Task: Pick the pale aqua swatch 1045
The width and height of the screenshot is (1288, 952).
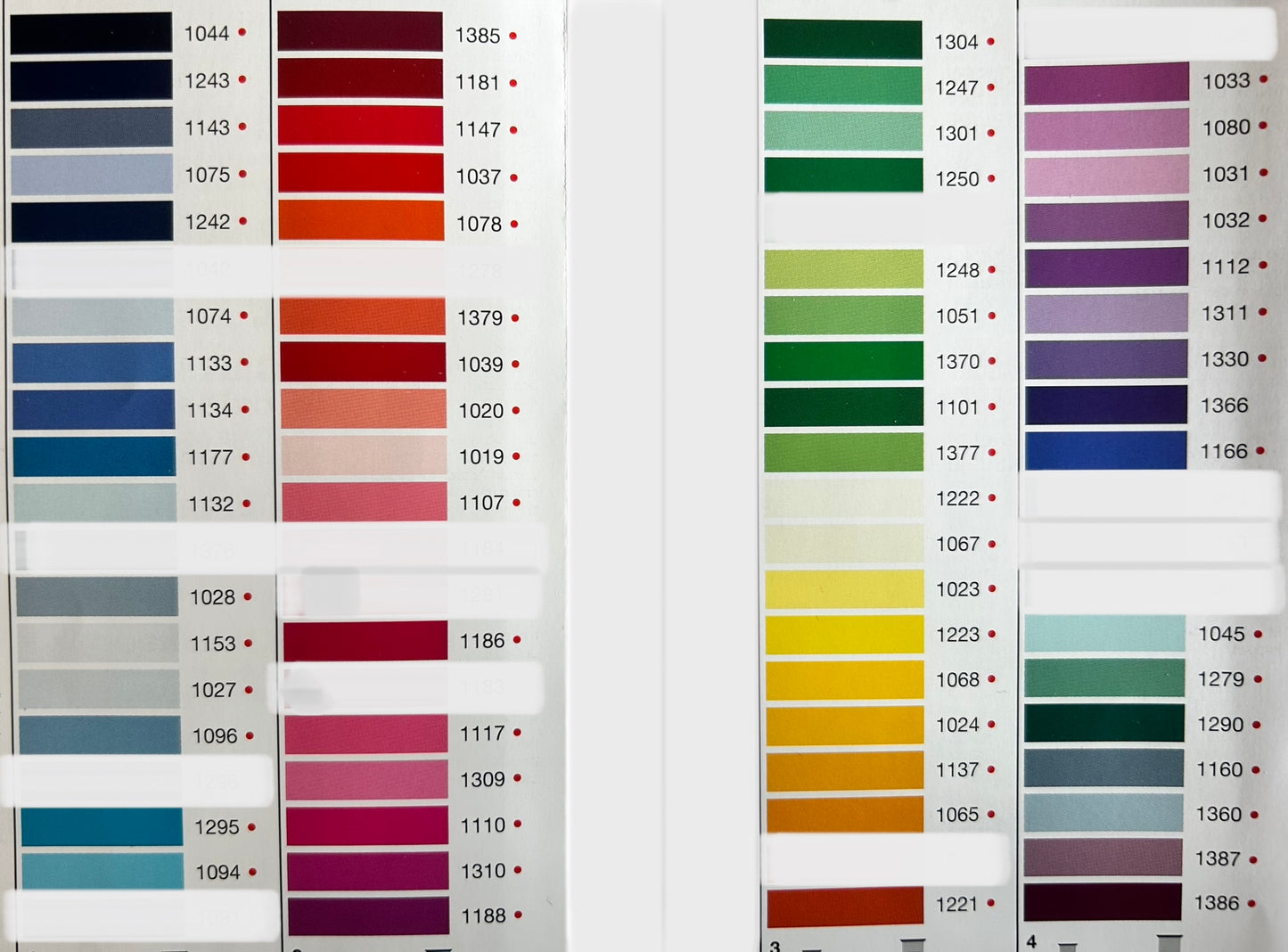Action: point(1104,634)
